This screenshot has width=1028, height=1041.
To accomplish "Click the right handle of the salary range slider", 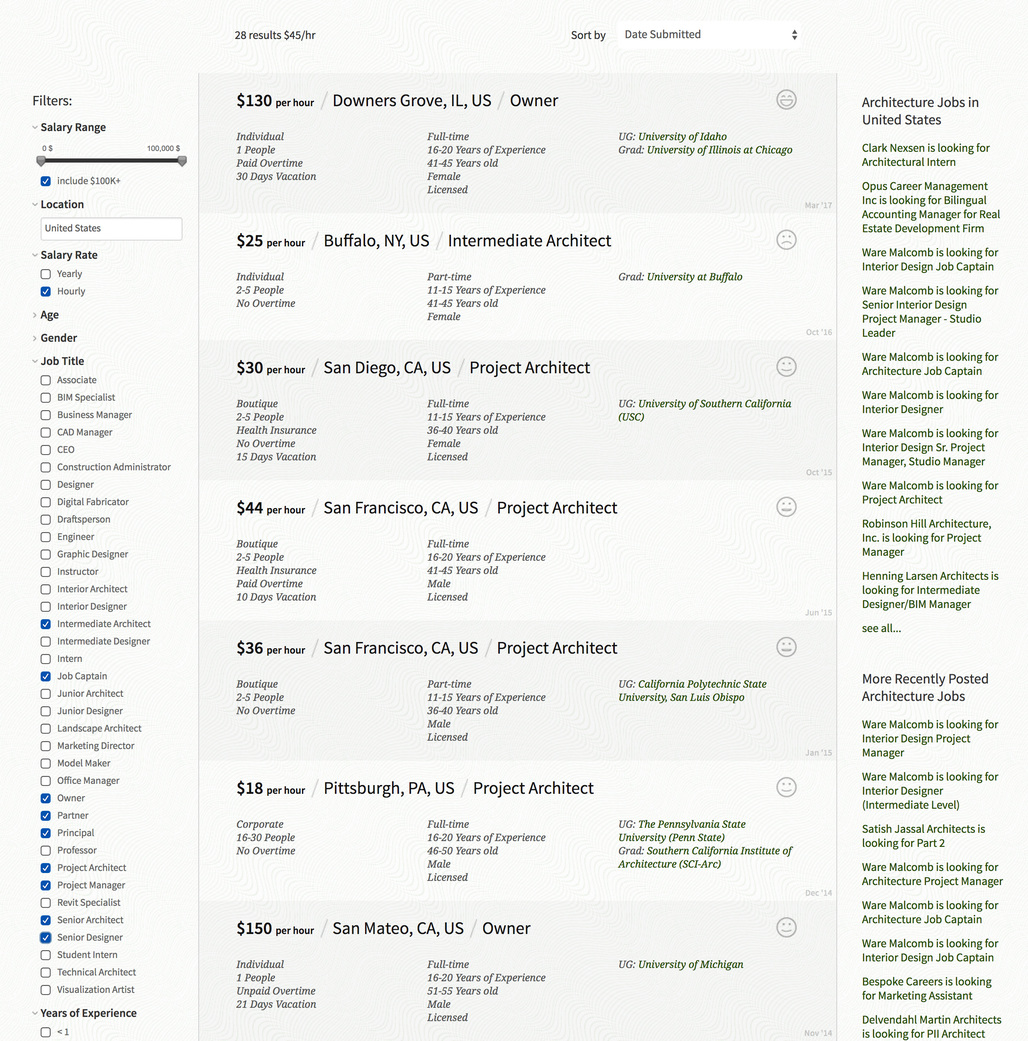I will click(182, 161).
